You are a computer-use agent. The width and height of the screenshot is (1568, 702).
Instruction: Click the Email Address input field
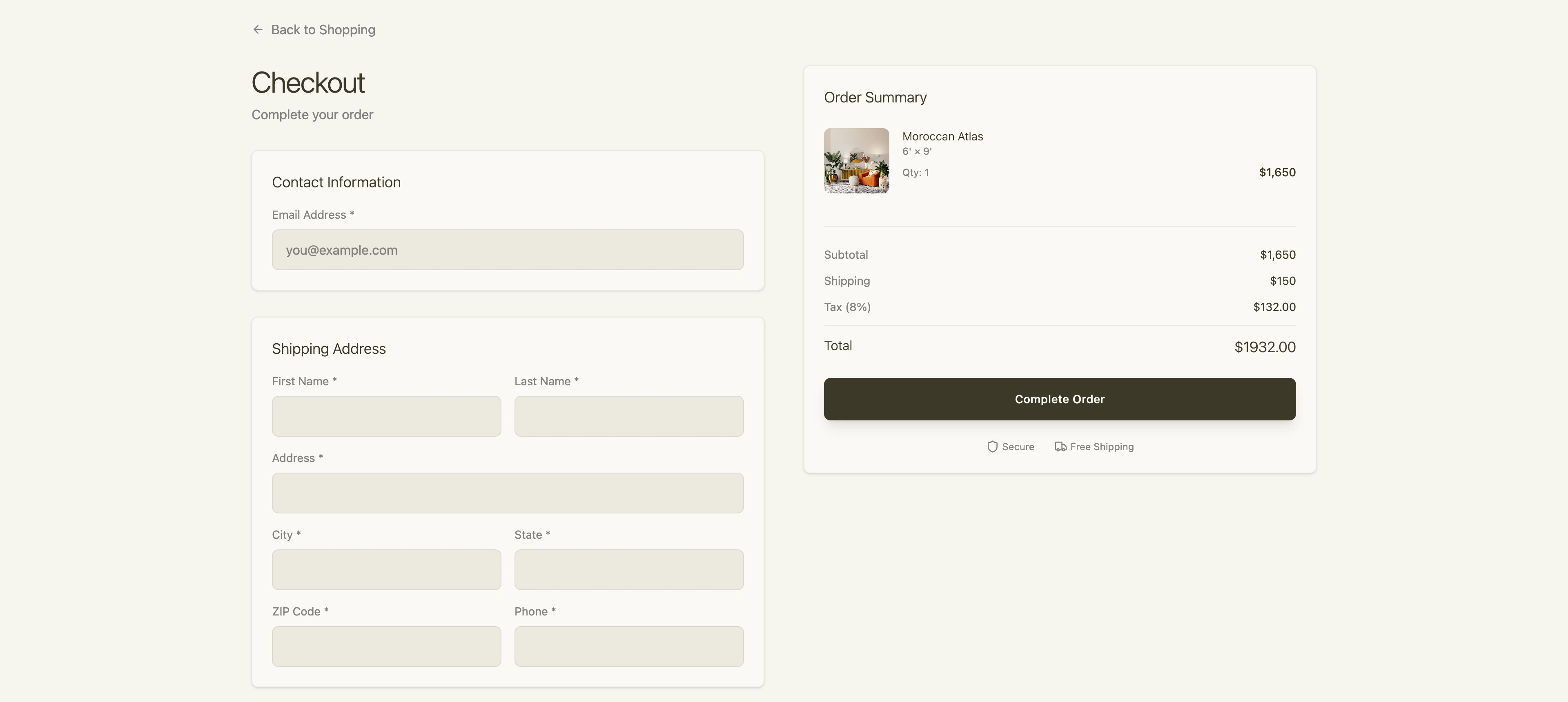click(508, 249)
